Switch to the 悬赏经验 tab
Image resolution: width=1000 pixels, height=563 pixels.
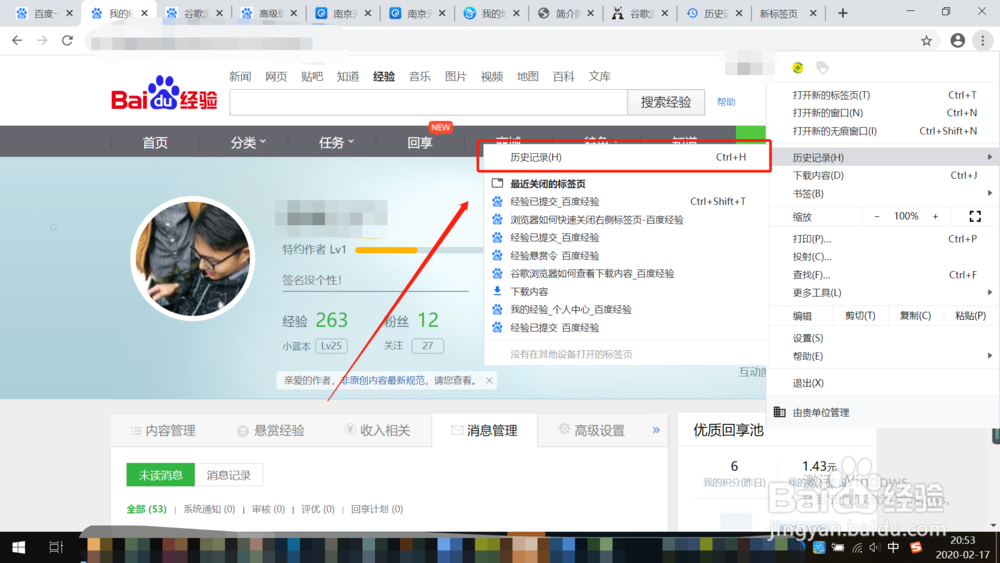click(x=270, y=430)
